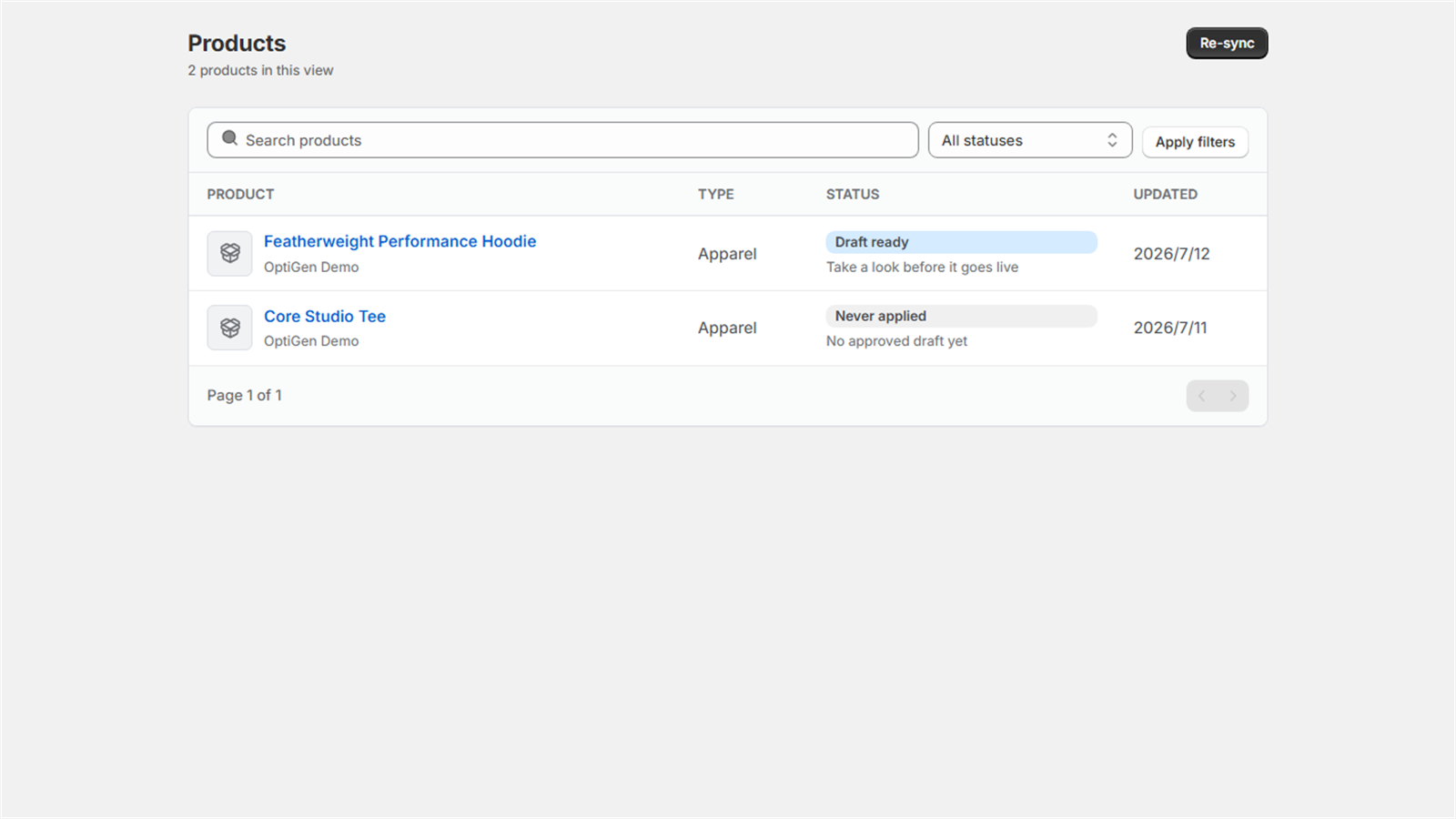
Task: Click 'No approved draft yet' text
Action: coord(896,341)
